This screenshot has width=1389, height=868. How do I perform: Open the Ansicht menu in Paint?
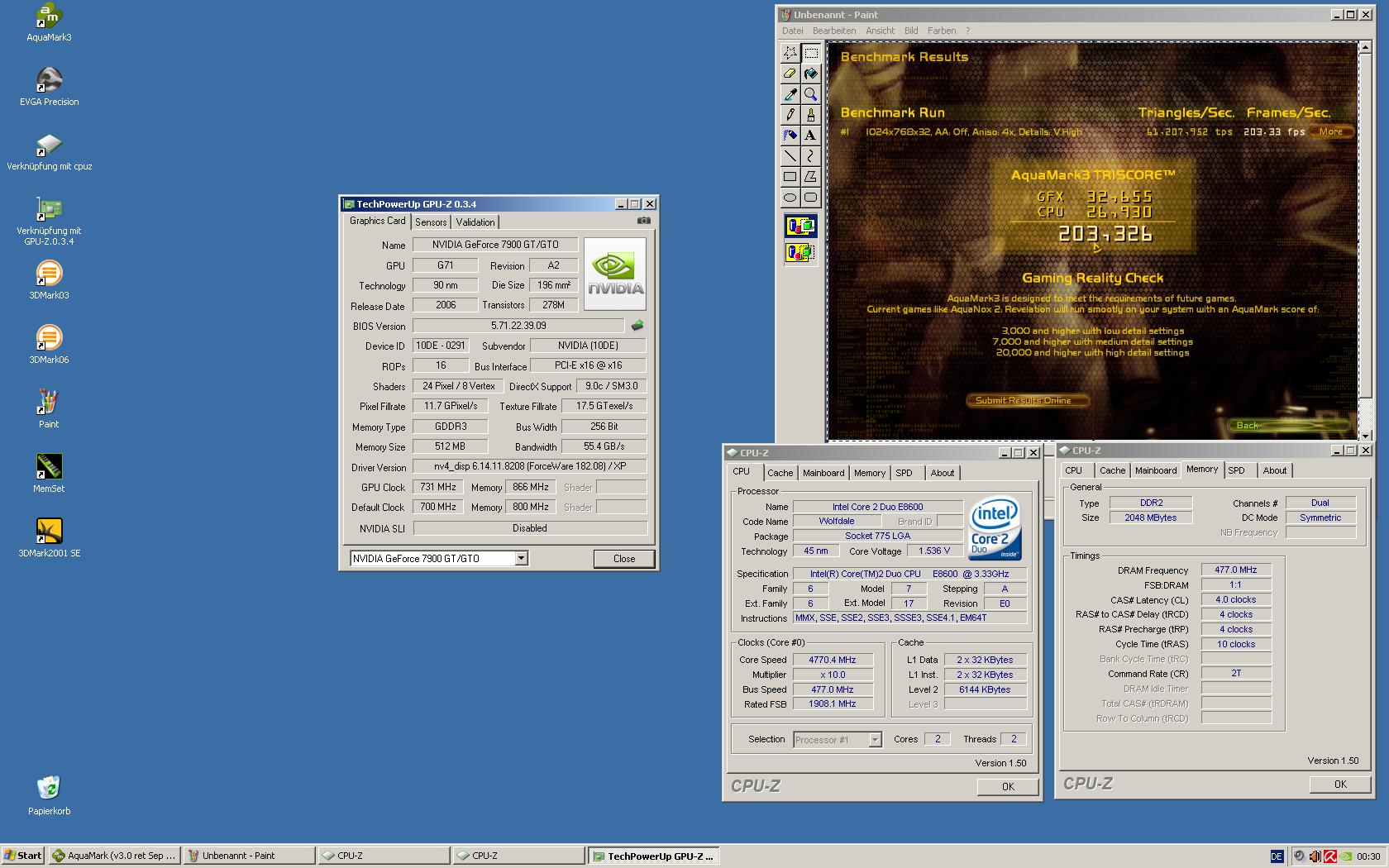click(880, 31)
